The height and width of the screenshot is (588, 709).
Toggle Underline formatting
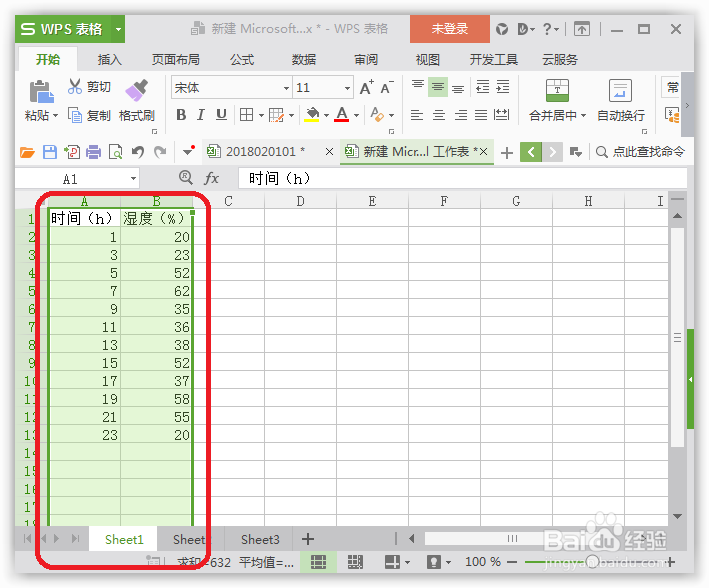tap(221, 115)
